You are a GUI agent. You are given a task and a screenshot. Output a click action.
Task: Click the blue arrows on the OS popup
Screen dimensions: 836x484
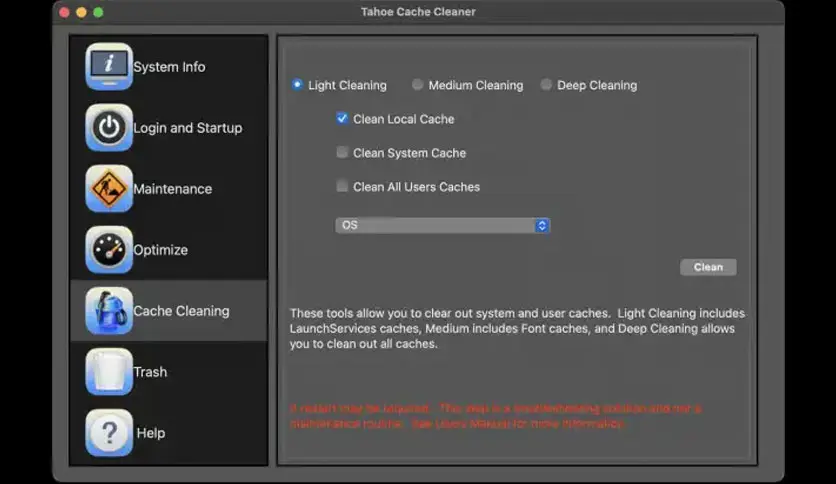pyautogui.click(x=542, y=225)
